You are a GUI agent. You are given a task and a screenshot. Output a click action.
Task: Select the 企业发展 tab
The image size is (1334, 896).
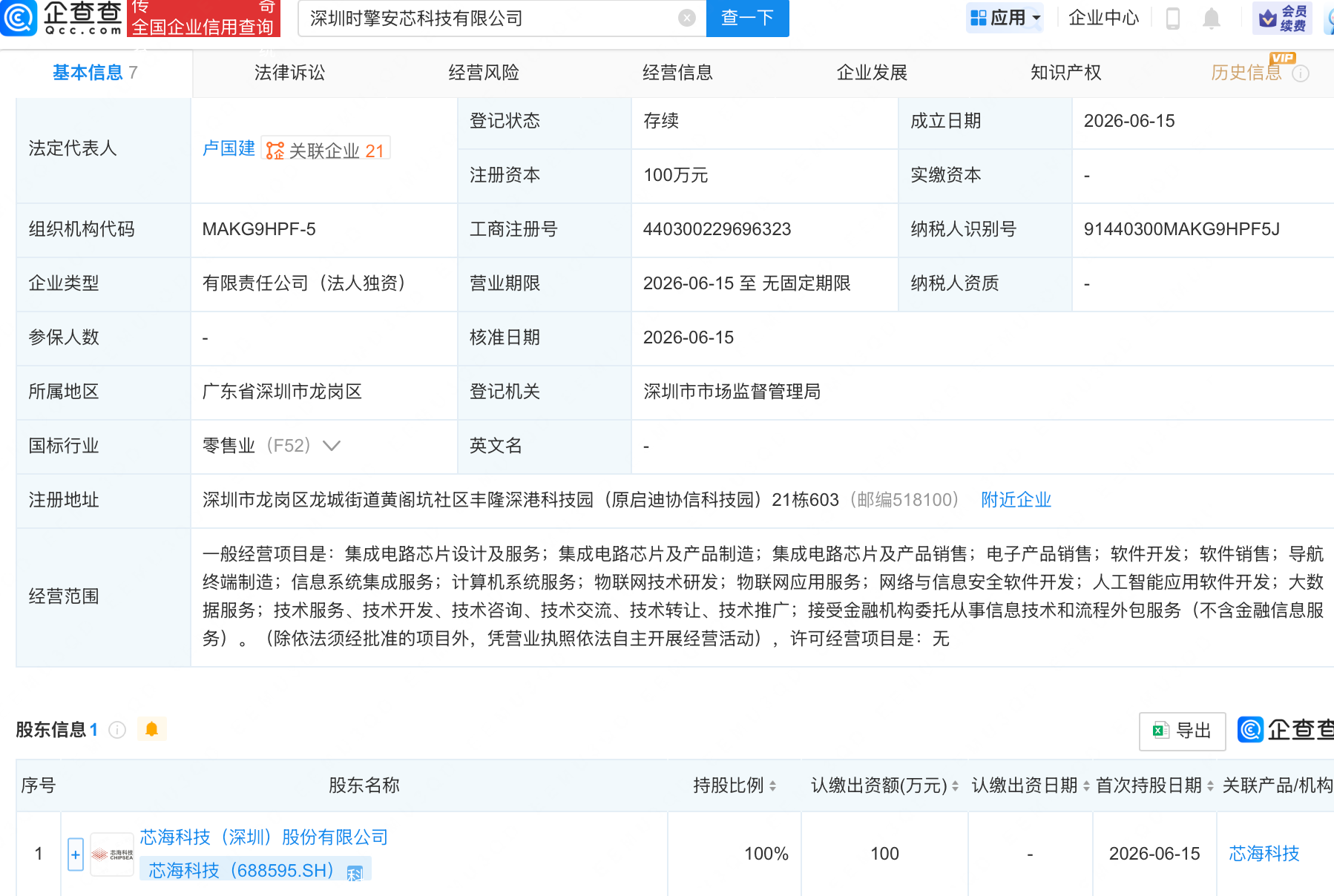tap(873, 73)
